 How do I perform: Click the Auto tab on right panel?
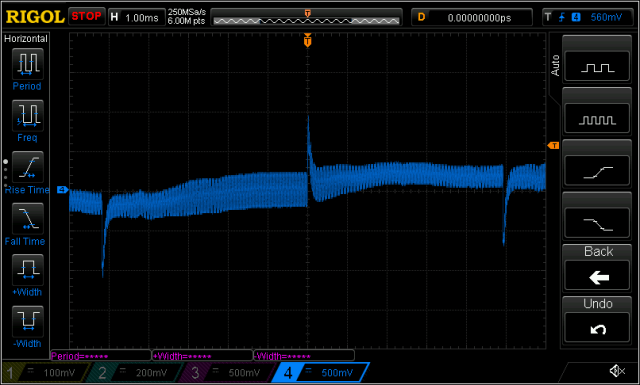(555, 65)
